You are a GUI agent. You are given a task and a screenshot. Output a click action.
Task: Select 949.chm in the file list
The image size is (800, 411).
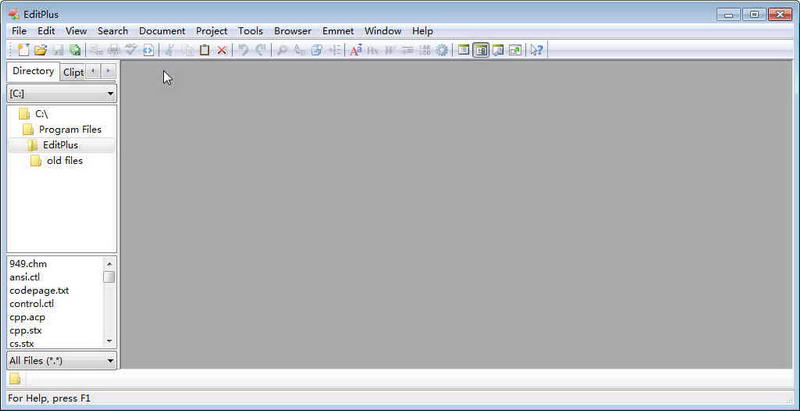(28, 264)
